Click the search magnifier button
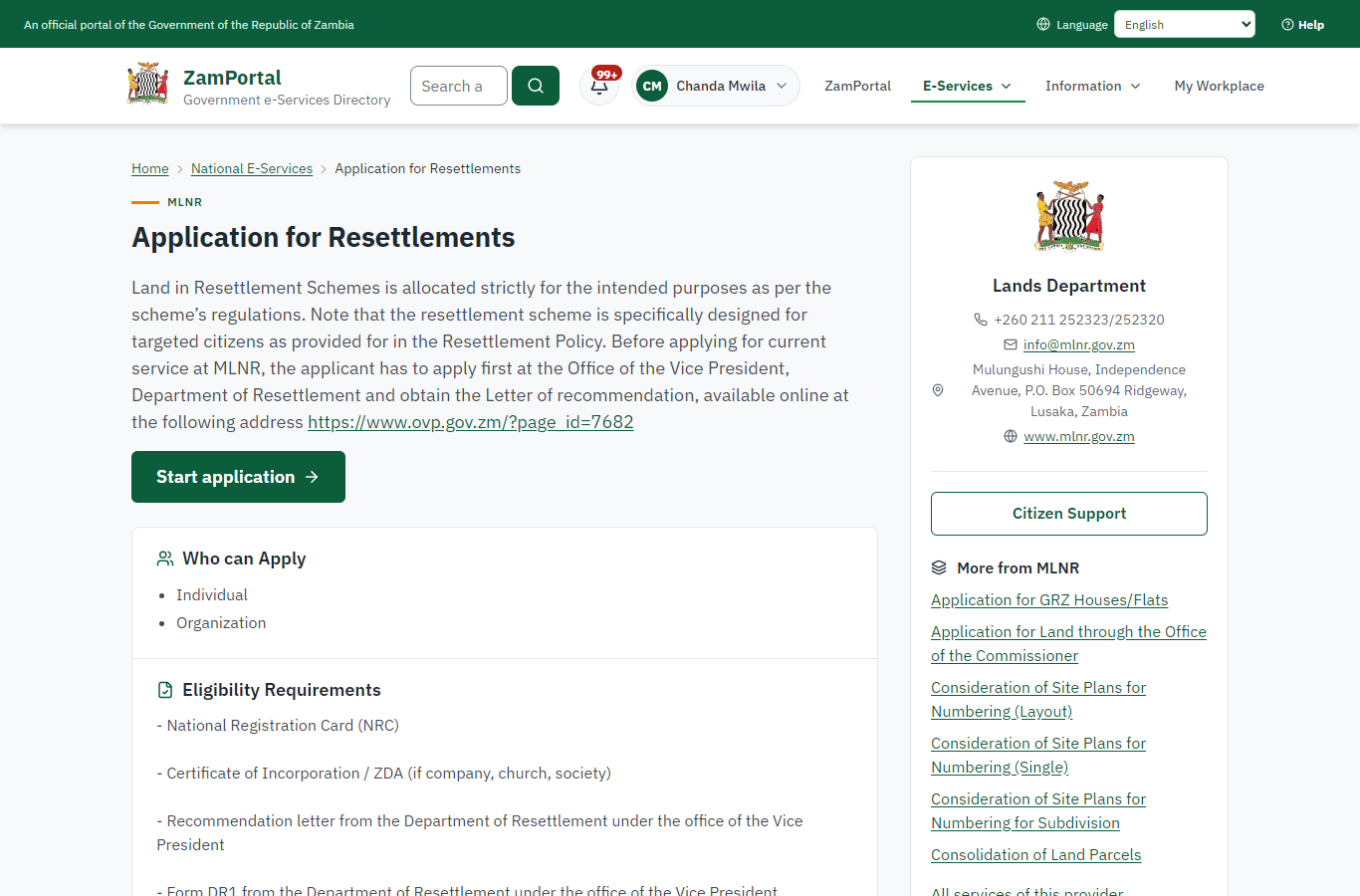The height and width of the screenshot is (896, 1360). (536, 86)
